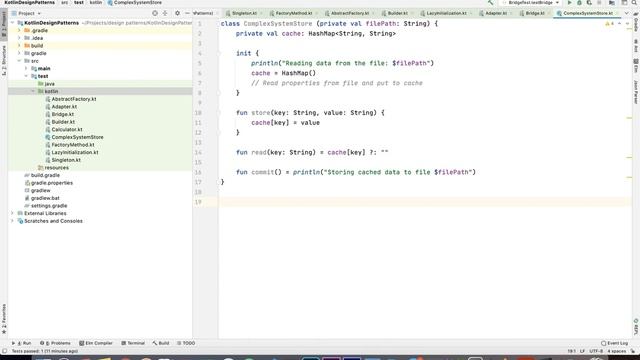
Task: Start debugging with the bug icon
Action: tap(579, 2)
